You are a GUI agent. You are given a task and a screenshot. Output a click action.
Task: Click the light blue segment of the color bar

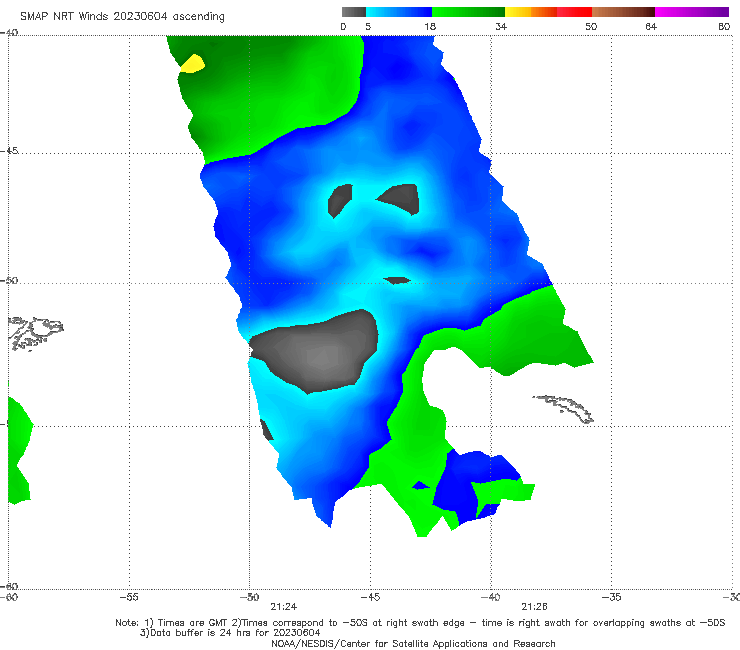399,12
